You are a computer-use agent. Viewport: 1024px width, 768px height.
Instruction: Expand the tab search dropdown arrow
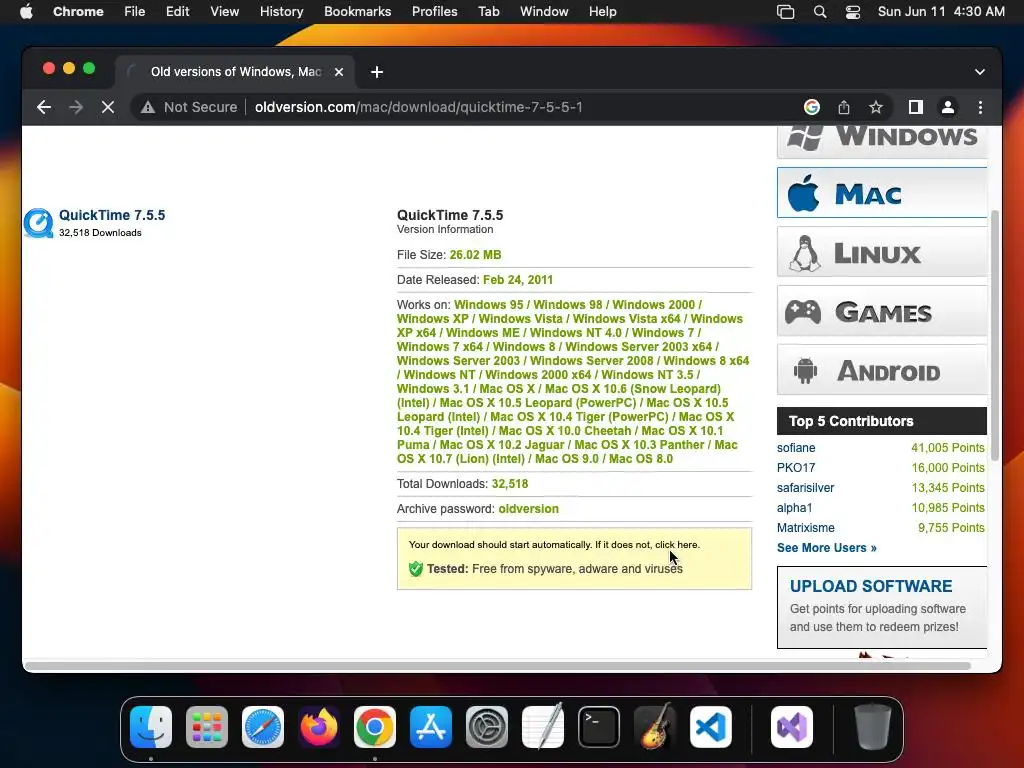coord(980,72)
